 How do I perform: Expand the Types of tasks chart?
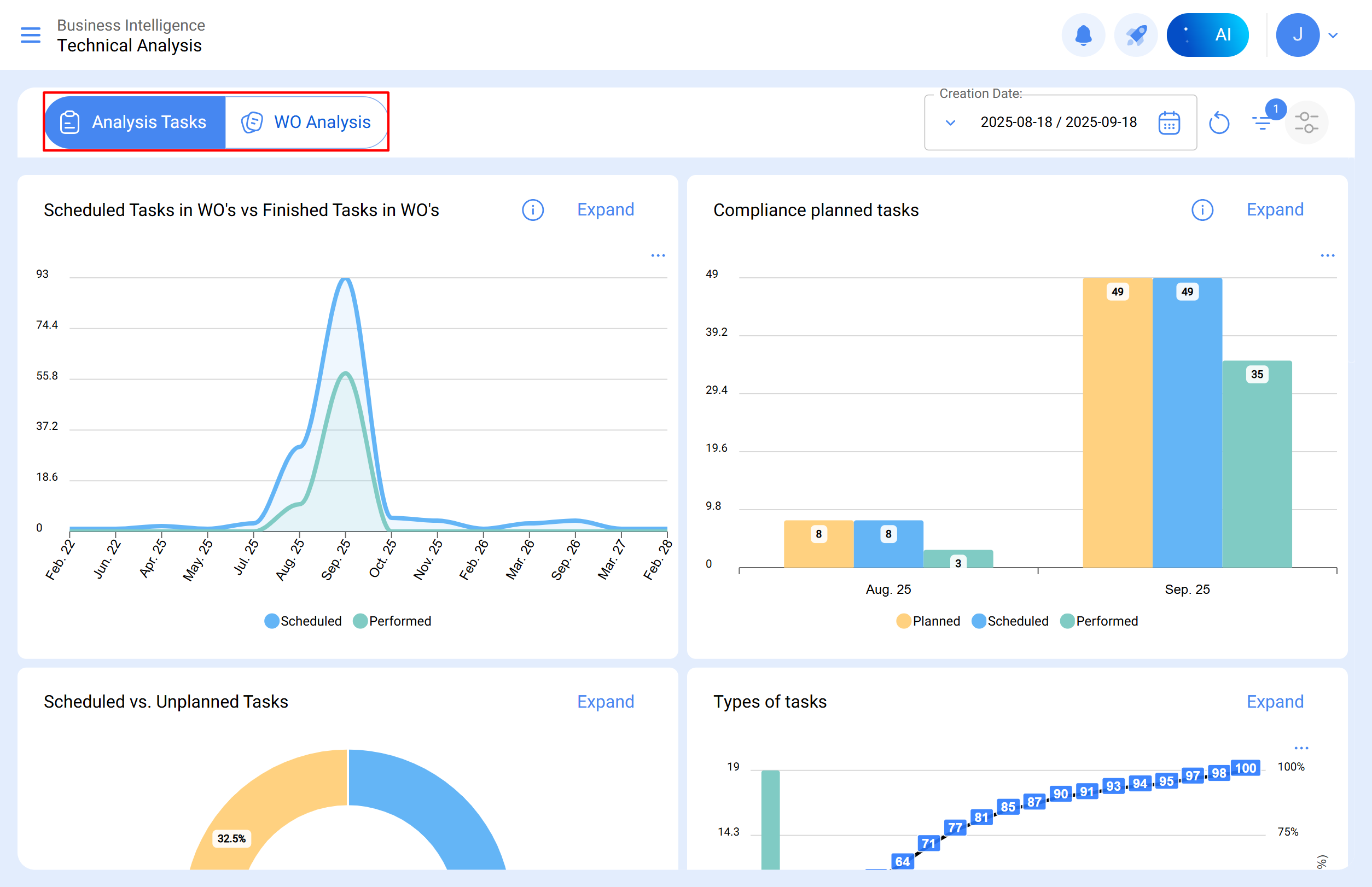[x=1275, y=702]
